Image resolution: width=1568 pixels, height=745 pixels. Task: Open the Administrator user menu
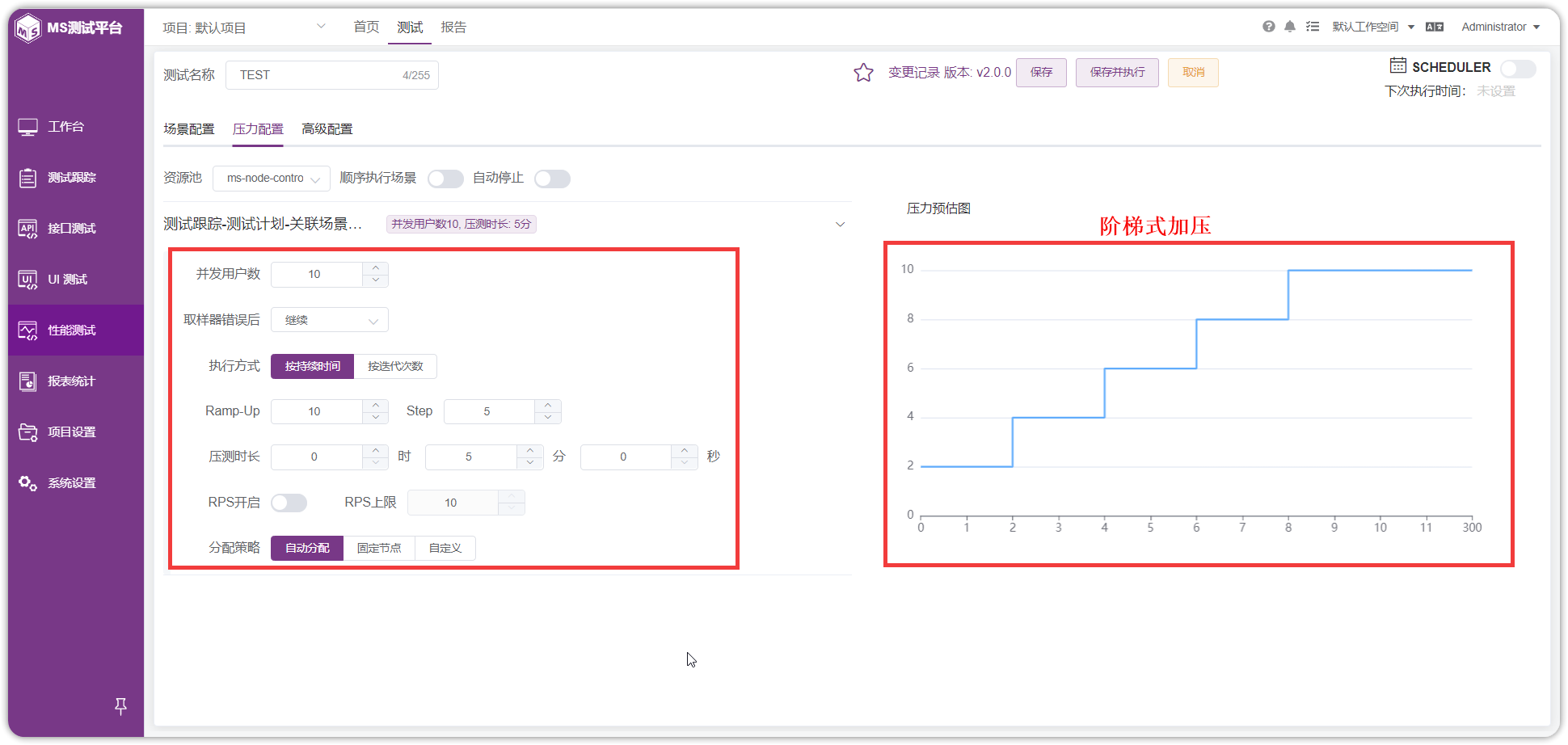[x=1500, y=27]
